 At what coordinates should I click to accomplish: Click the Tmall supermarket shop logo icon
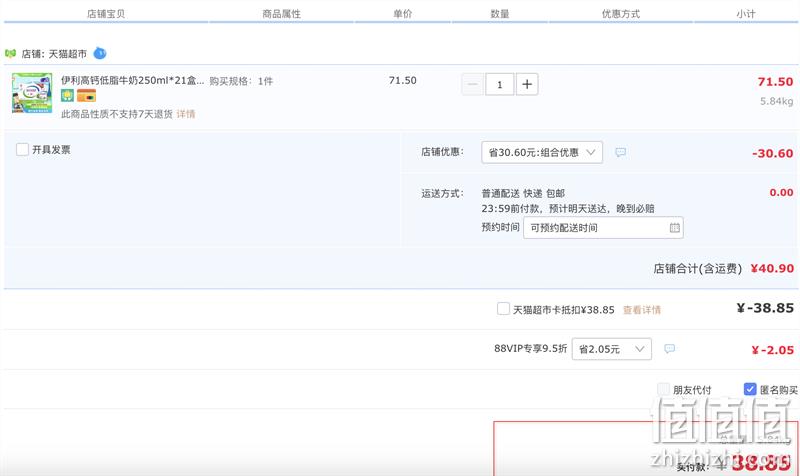point(10,54)
